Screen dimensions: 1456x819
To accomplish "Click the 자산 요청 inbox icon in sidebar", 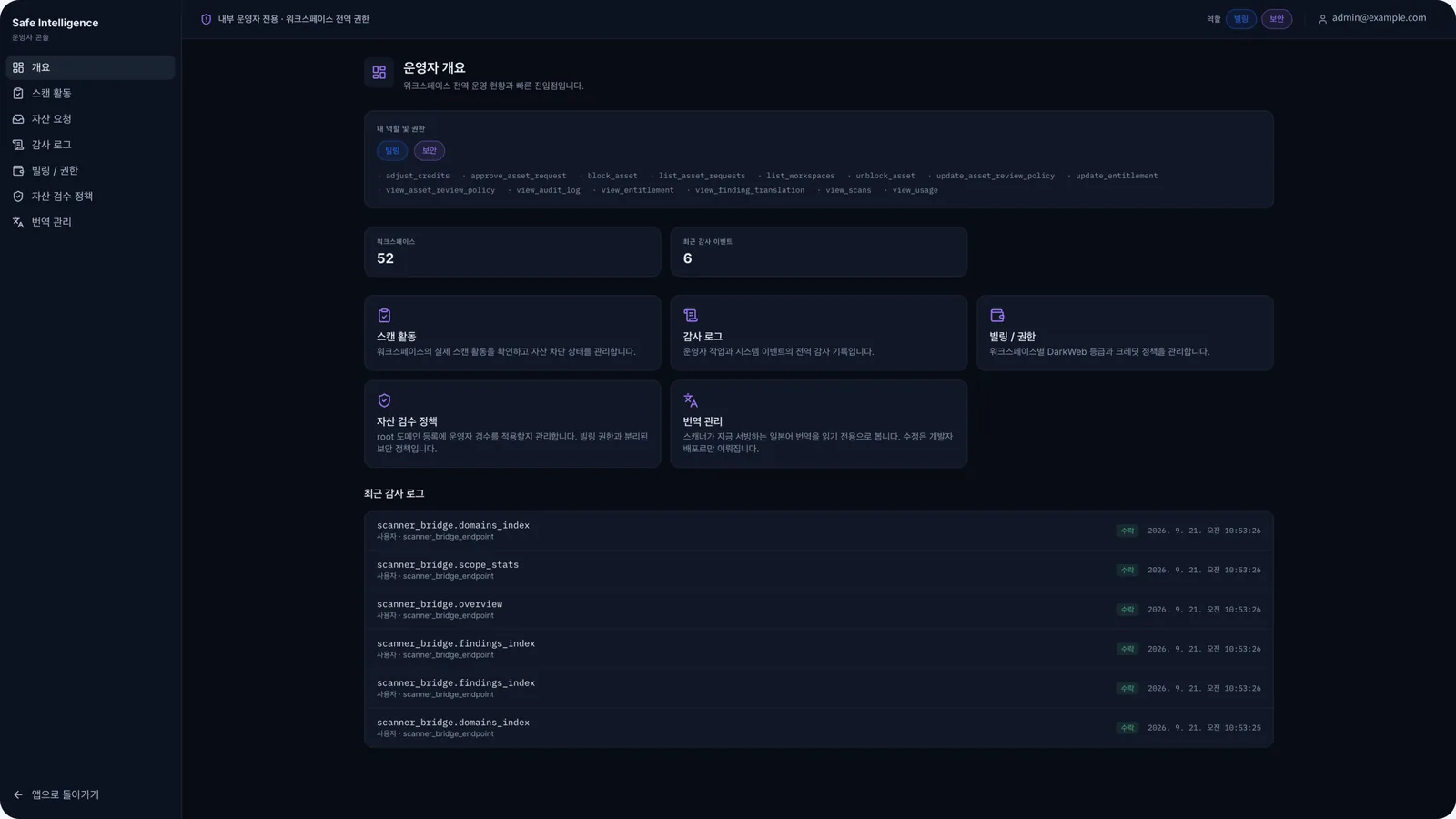I will 18,119.
